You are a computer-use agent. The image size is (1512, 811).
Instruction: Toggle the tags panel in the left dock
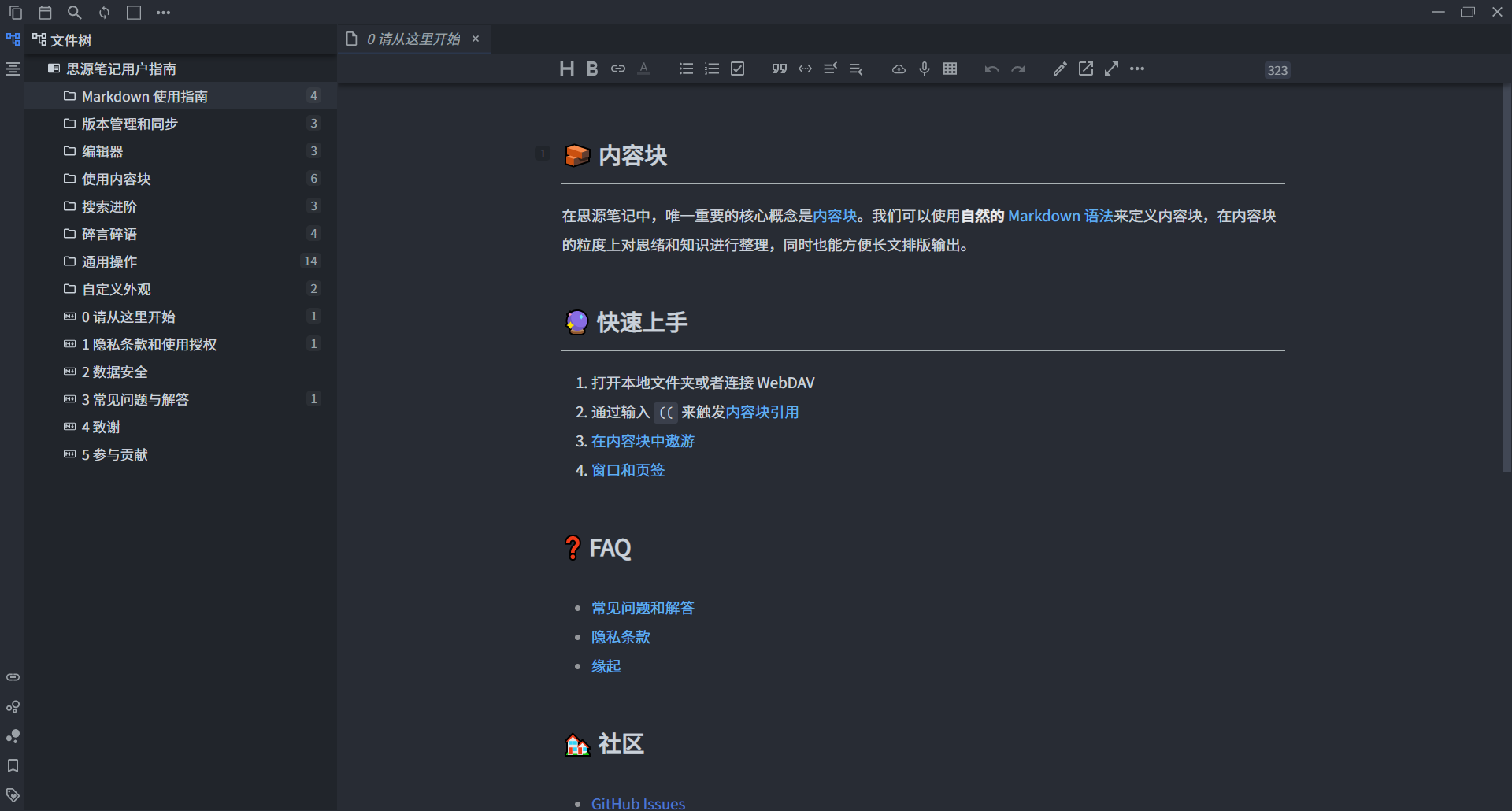(x=13, y=795)
